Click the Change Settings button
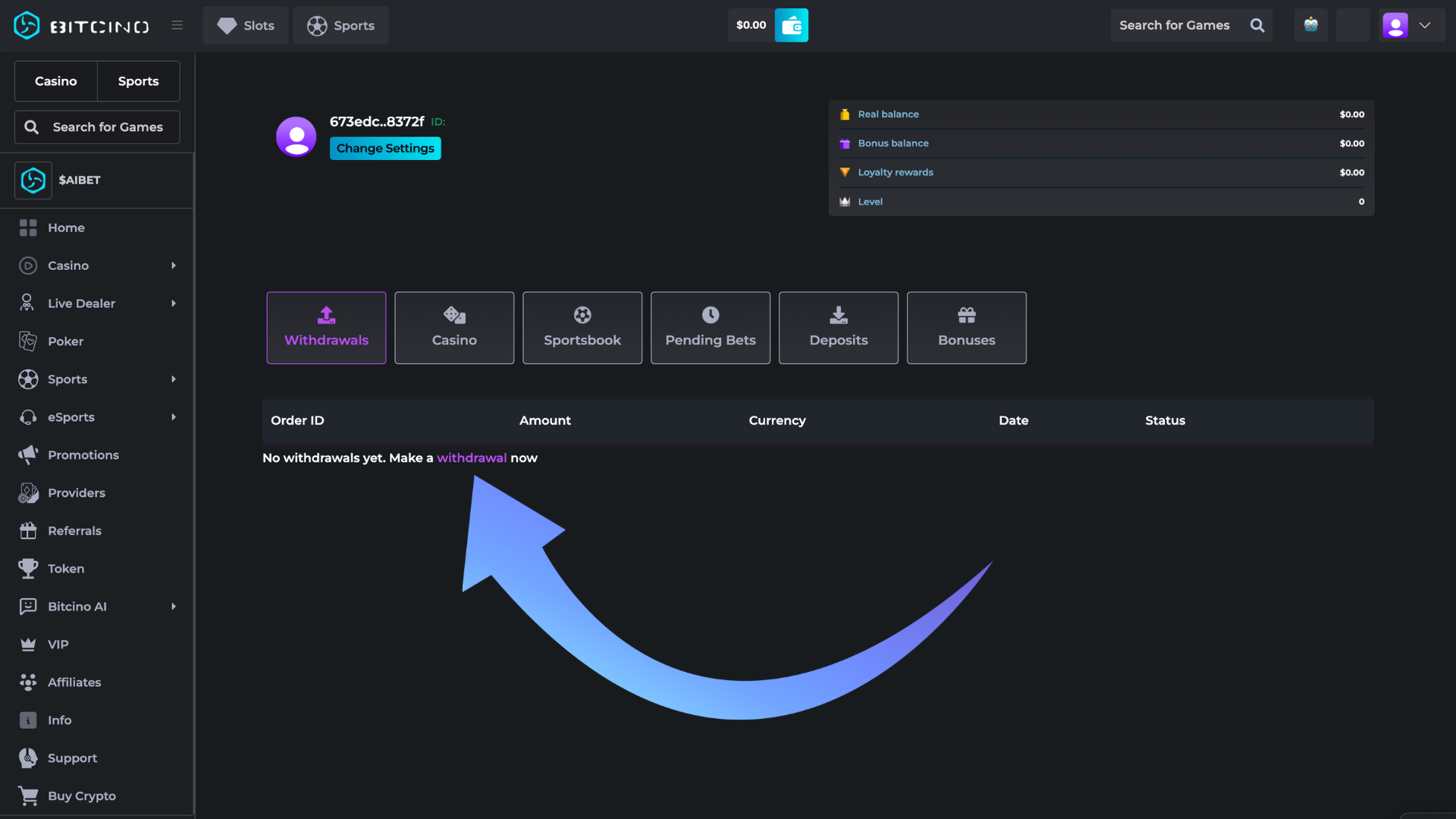The image size is (1456, 819). pos(385,149)
